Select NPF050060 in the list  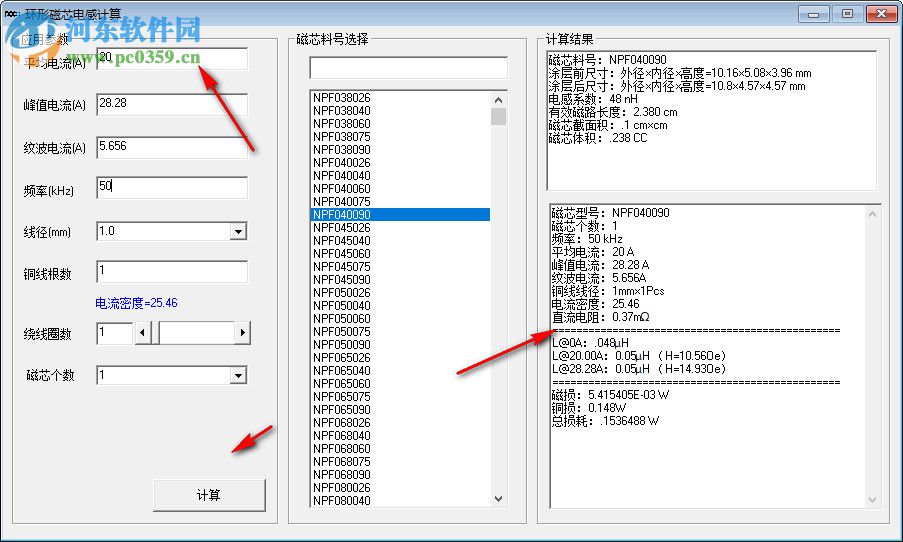point(400,319)
